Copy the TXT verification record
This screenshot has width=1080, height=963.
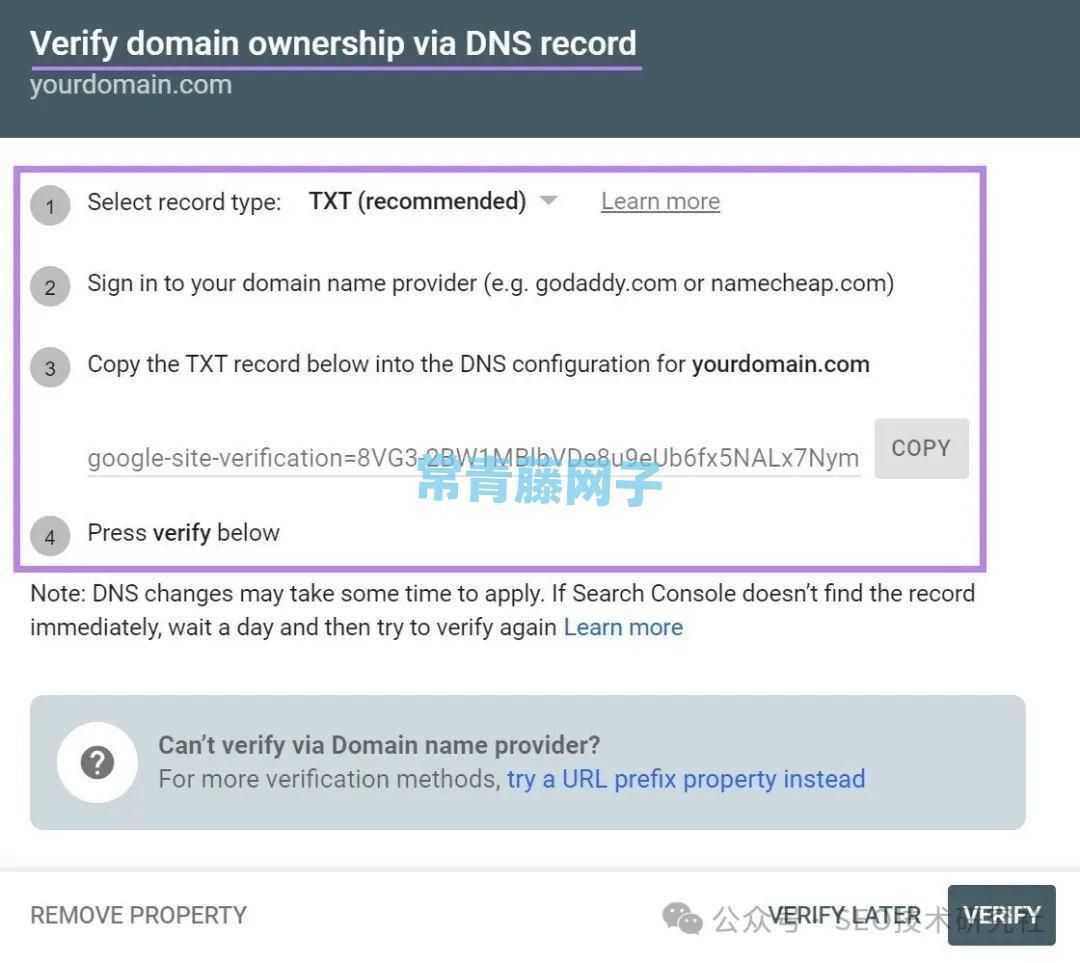tap(921, 448)
